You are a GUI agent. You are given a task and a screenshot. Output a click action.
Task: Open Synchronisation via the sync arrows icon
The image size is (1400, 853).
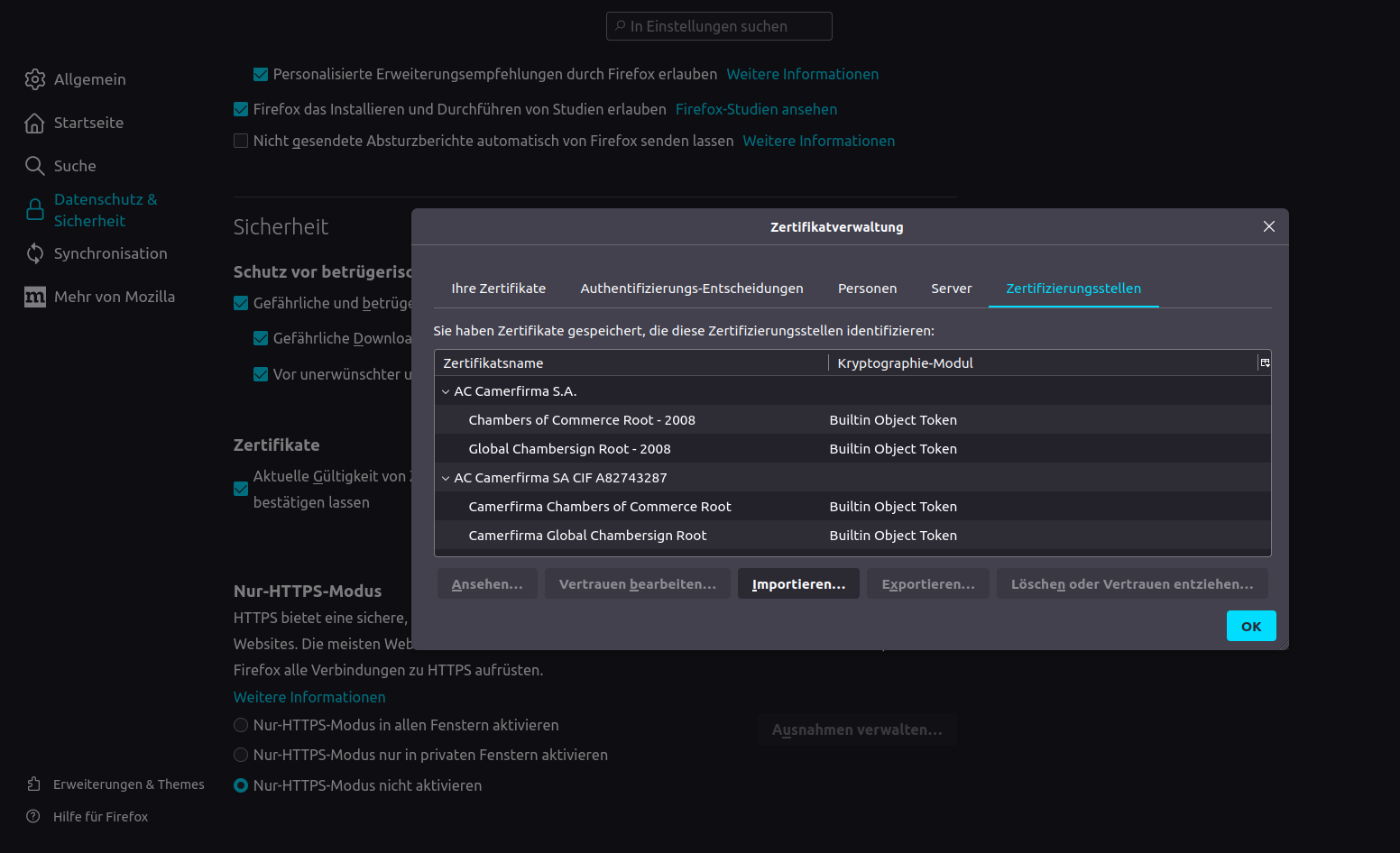(x=34, y=253)
